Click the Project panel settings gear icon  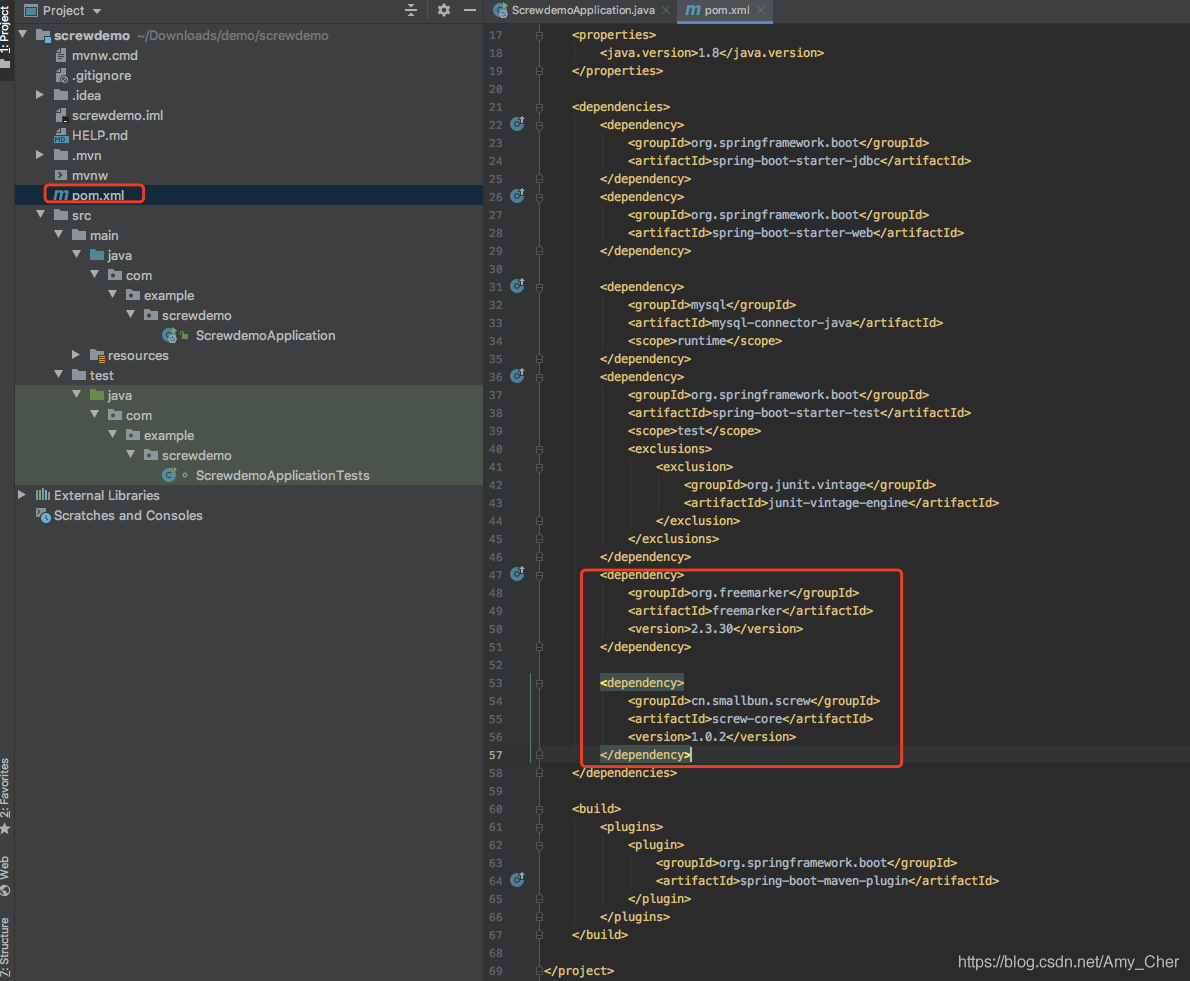point(444,10)
